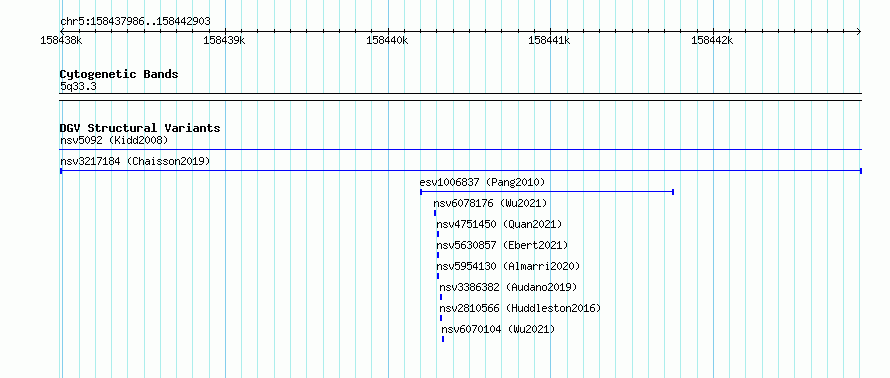Click the nsv6078176 (Wu2021) variant label

click(490, 203)
